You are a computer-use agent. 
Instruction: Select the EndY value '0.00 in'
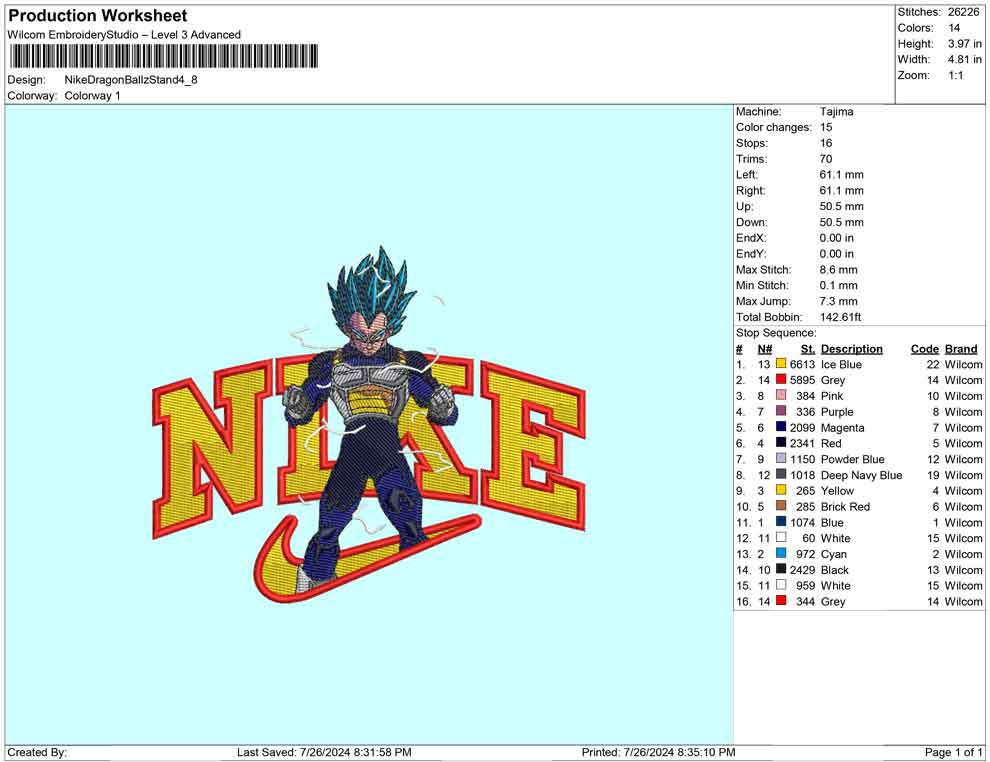[837, 253]
